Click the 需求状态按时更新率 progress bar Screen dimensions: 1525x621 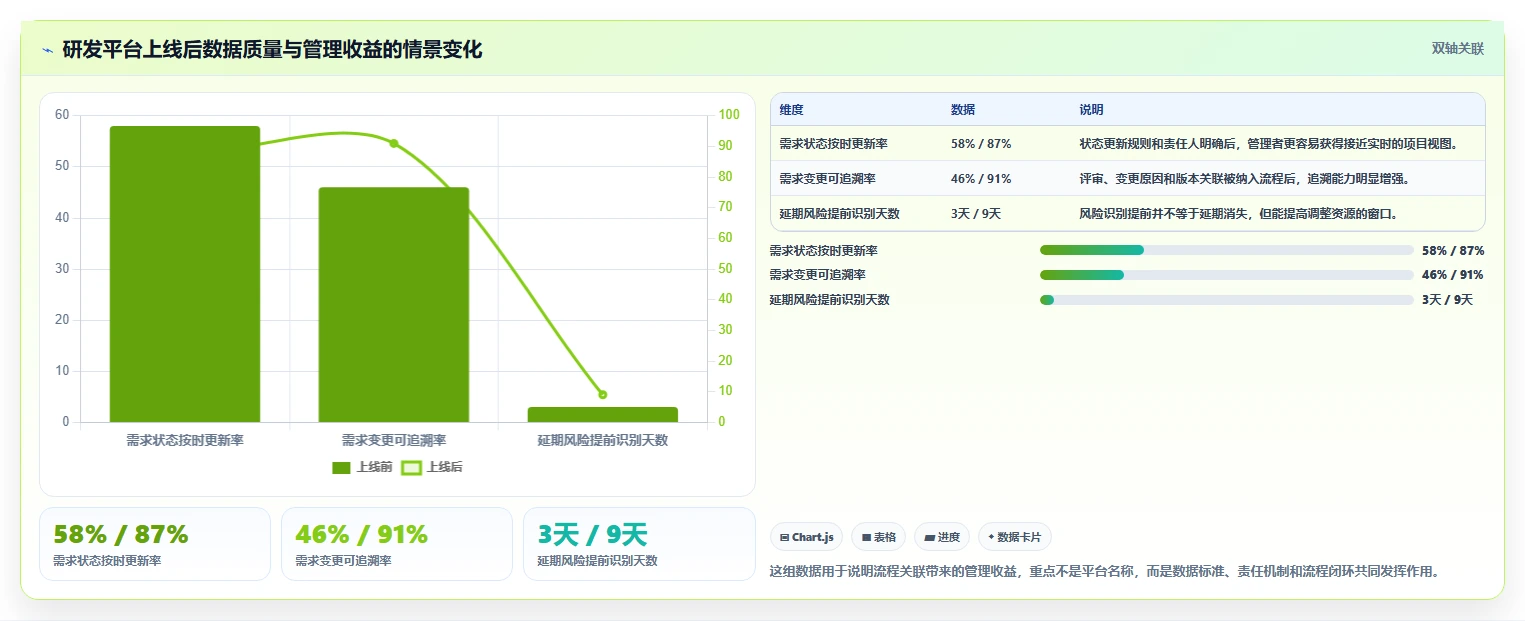click(x=1227, y=250)
